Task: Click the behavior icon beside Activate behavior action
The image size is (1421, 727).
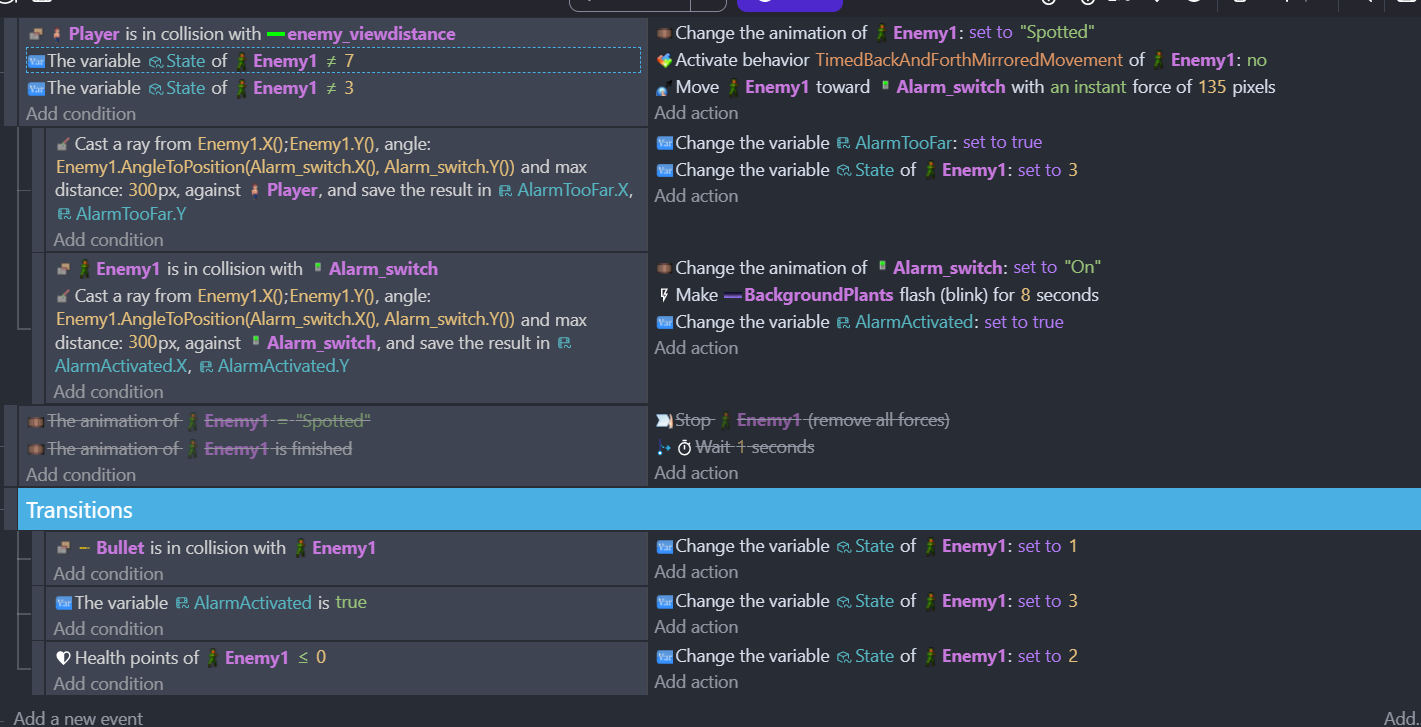Action: (x=664, y=60)
